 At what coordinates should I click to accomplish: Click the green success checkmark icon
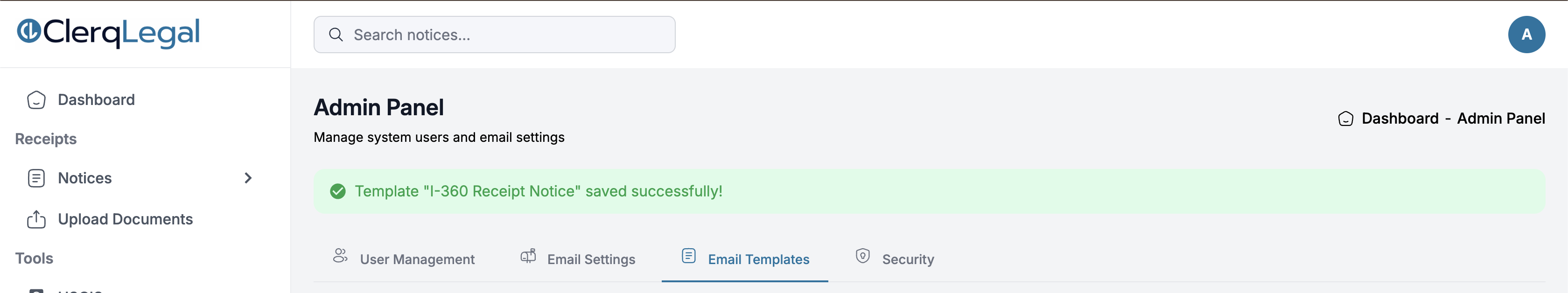tap(338, 191)
